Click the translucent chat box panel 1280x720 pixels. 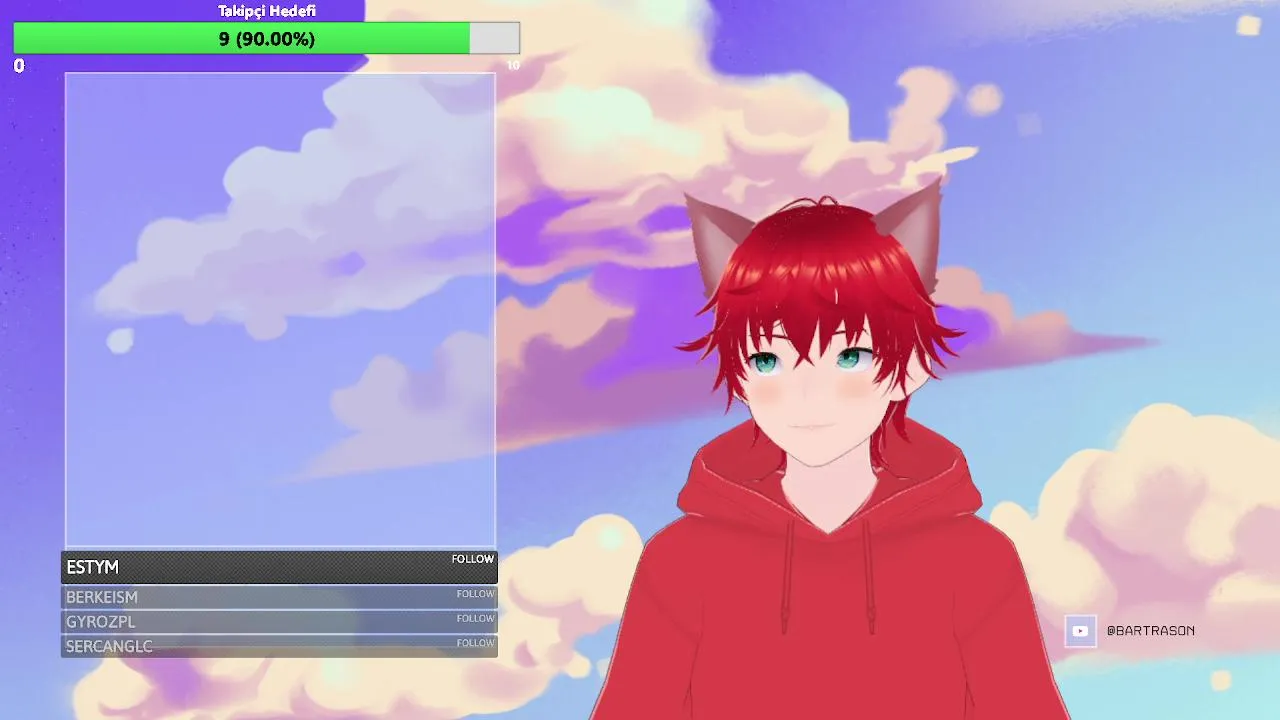point(280,310)
